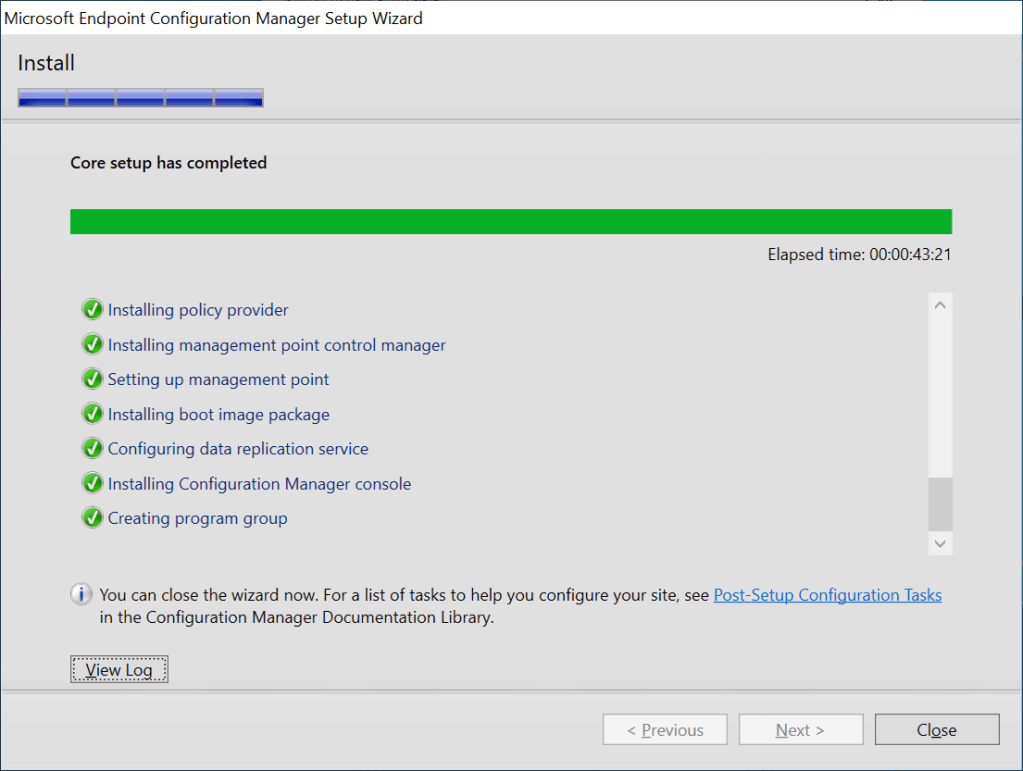Click the scrollbar thumb in the task list
The image size is (1023, 771).
coord(940,504)
